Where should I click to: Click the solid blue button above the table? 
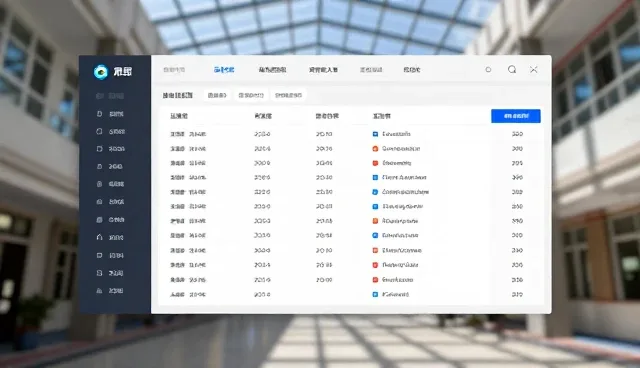tap(516, 116)
